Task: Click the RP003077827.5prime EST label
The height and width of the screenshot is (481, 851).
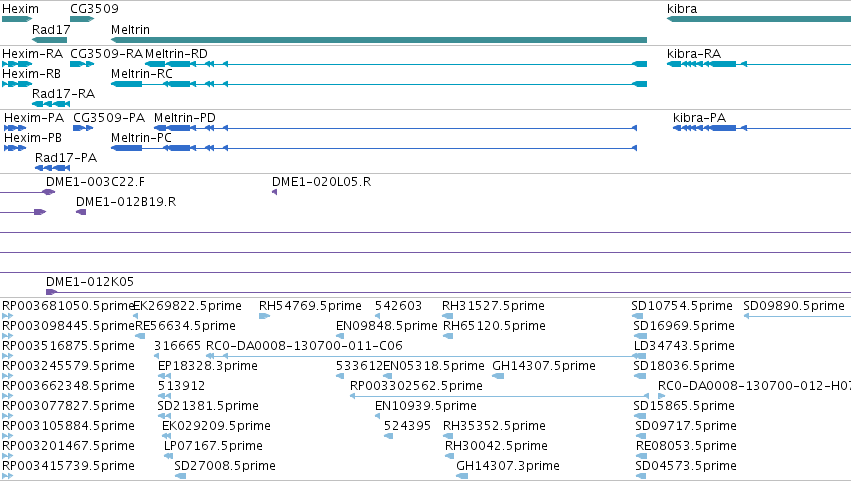Action: (x=68, y=406)
